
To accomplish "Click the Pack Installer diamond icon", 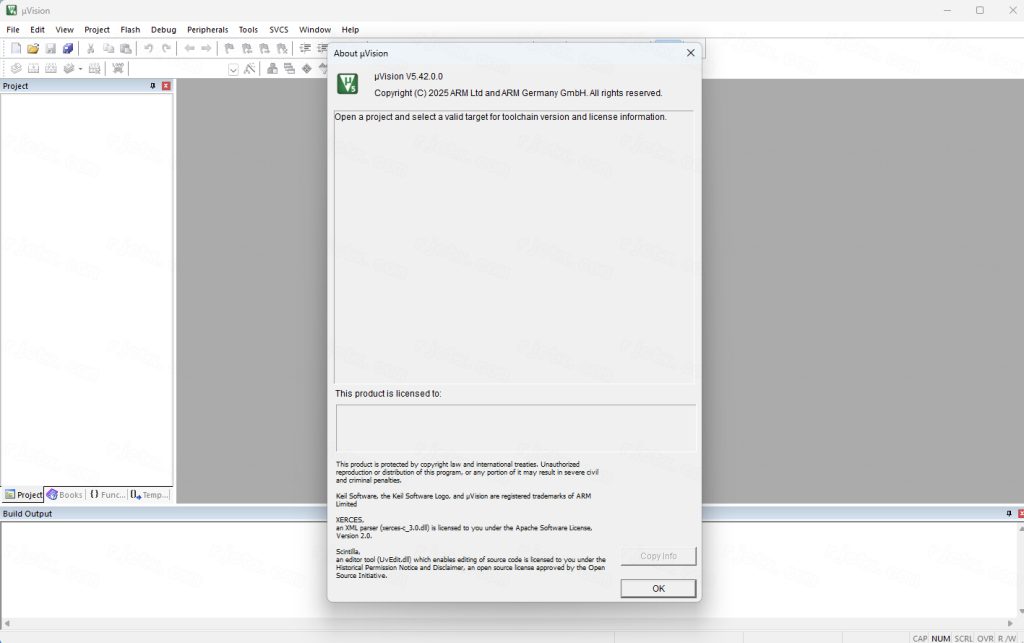I will (306, 68).
